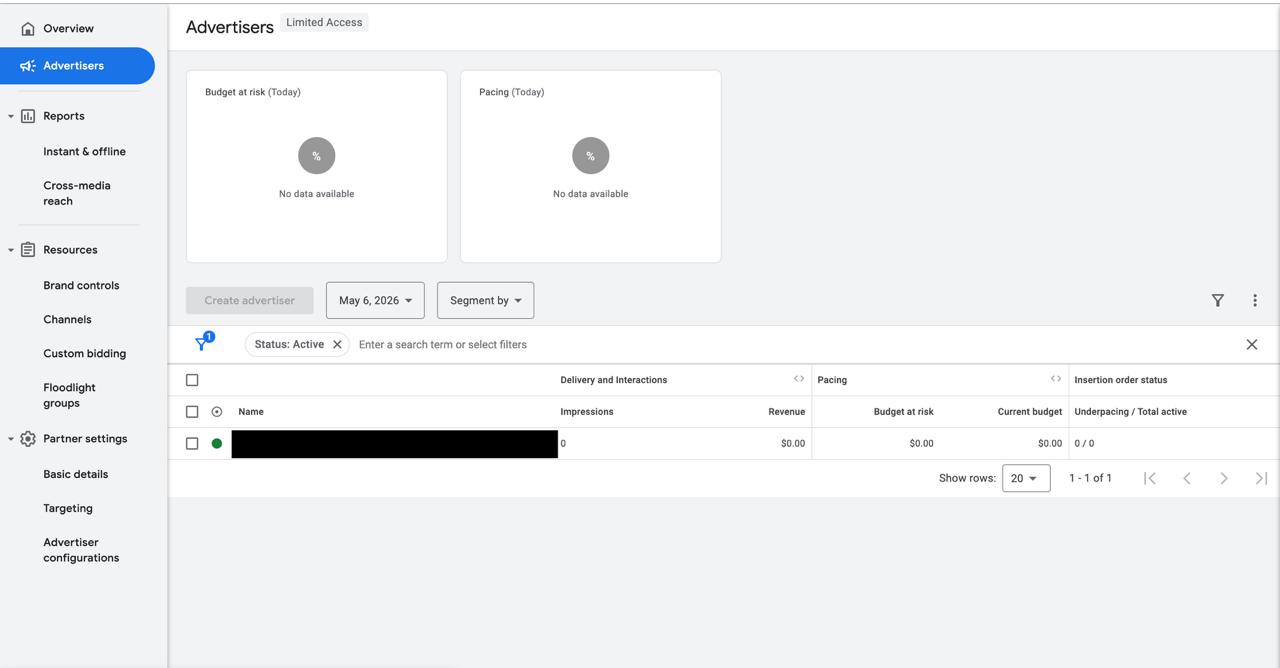Click the Name column header
The image size is (1280, 668).
pos(251,412)
